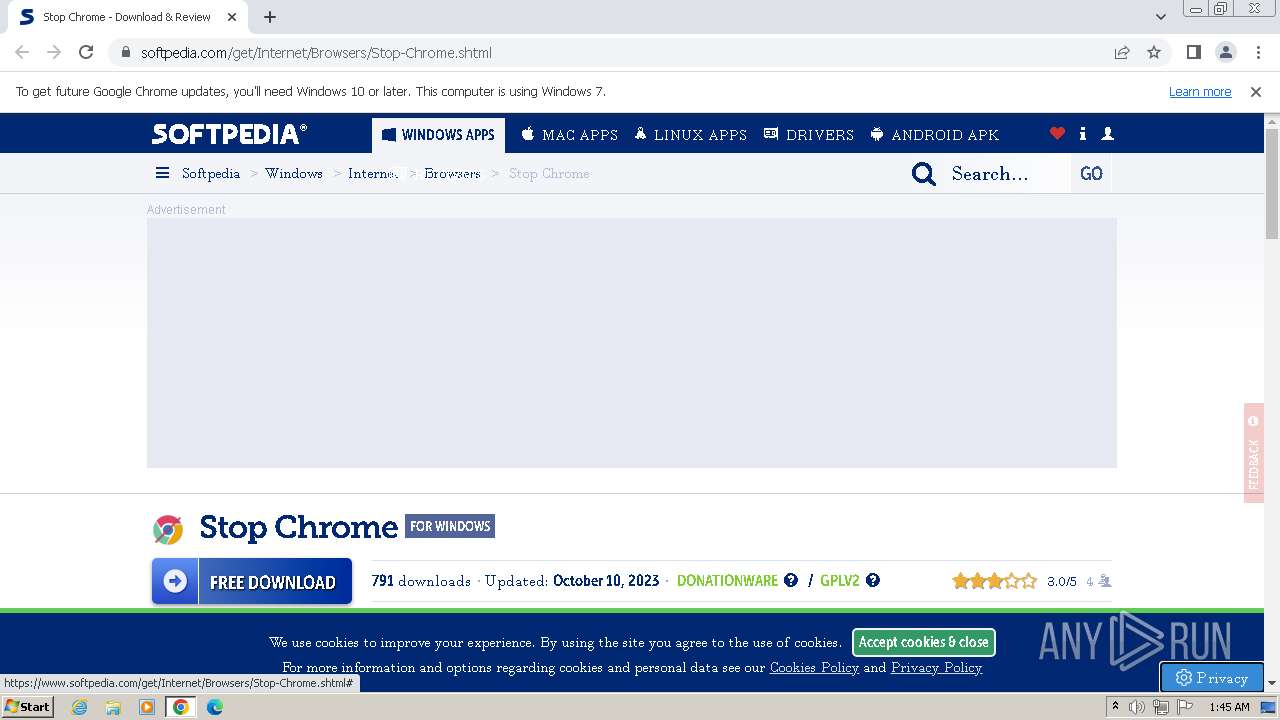Click help icon next to GPLV2
This screenshot has width=1280, height=720.
coord(873,580)
